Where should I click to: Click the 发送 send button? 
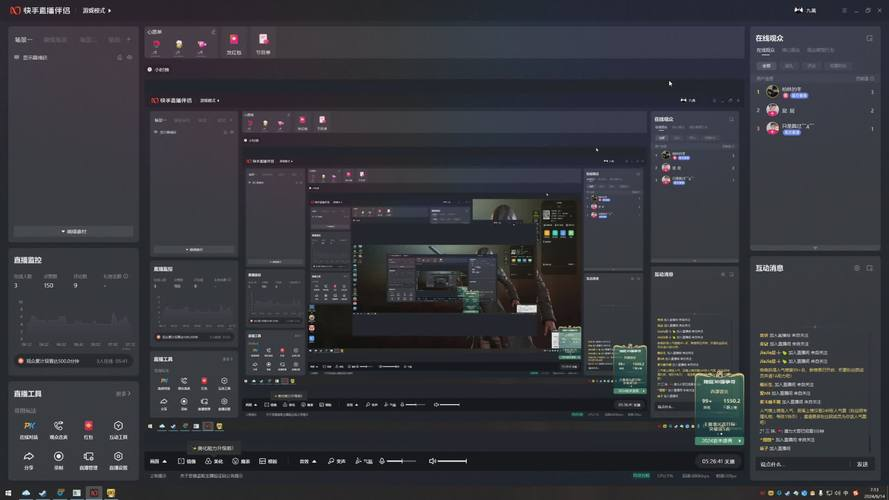862,464
